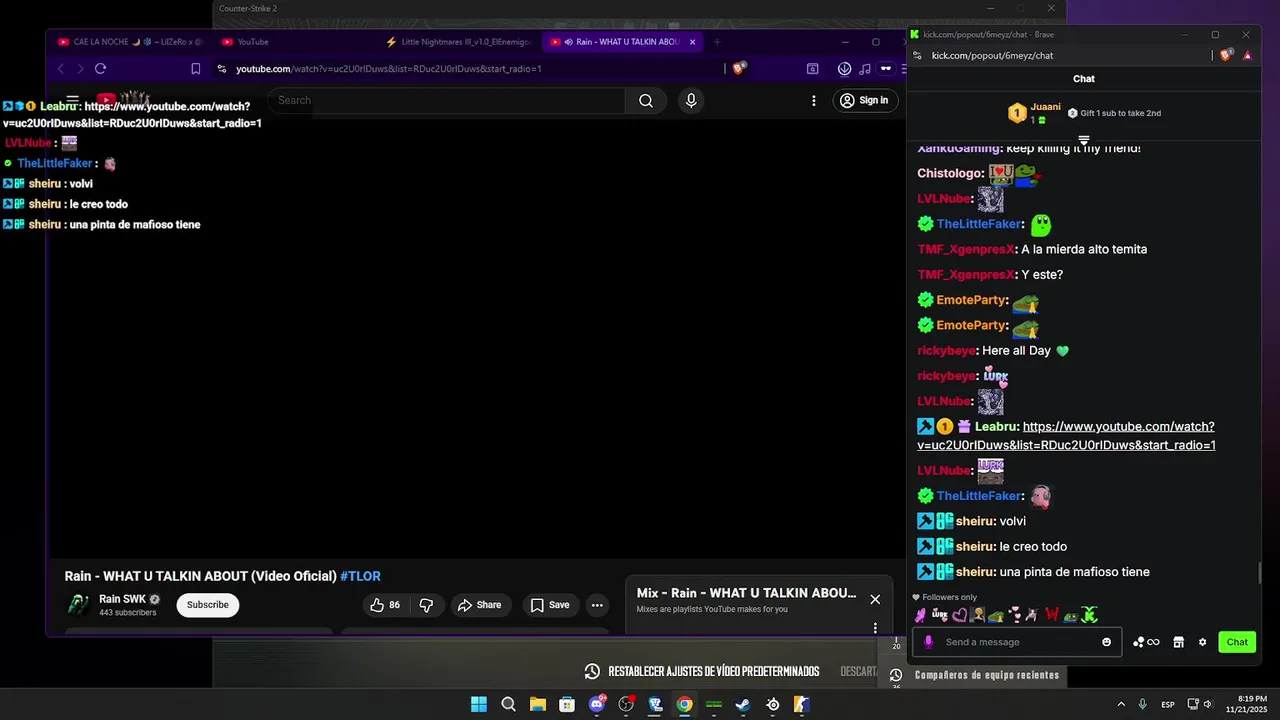
Task: Bookmark this page in Brave
Action: click(x=196, y=69)
